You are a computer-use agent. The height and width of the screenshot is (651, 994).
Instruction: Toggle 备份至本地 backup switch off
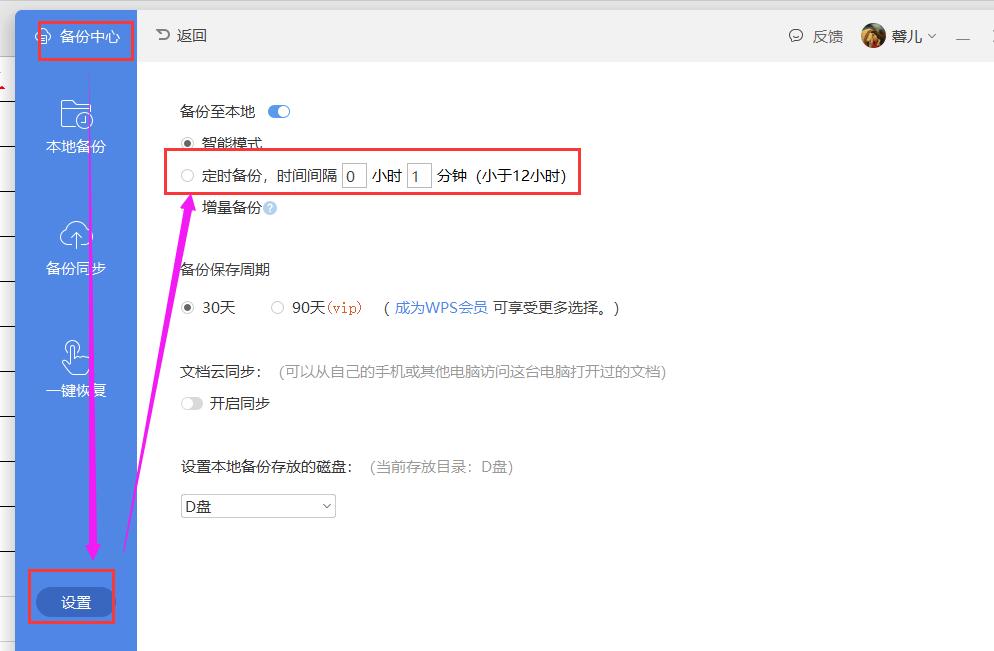pyautogui.click(x=279, y=112)
